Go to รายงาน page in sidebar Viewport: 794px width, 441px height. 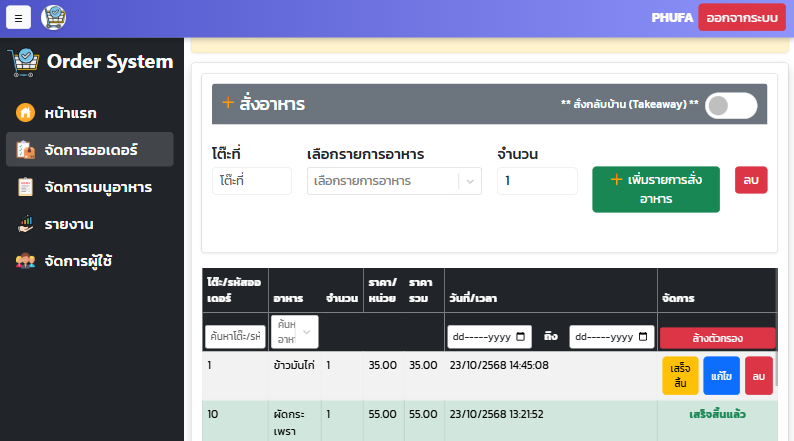coord(76,224)
